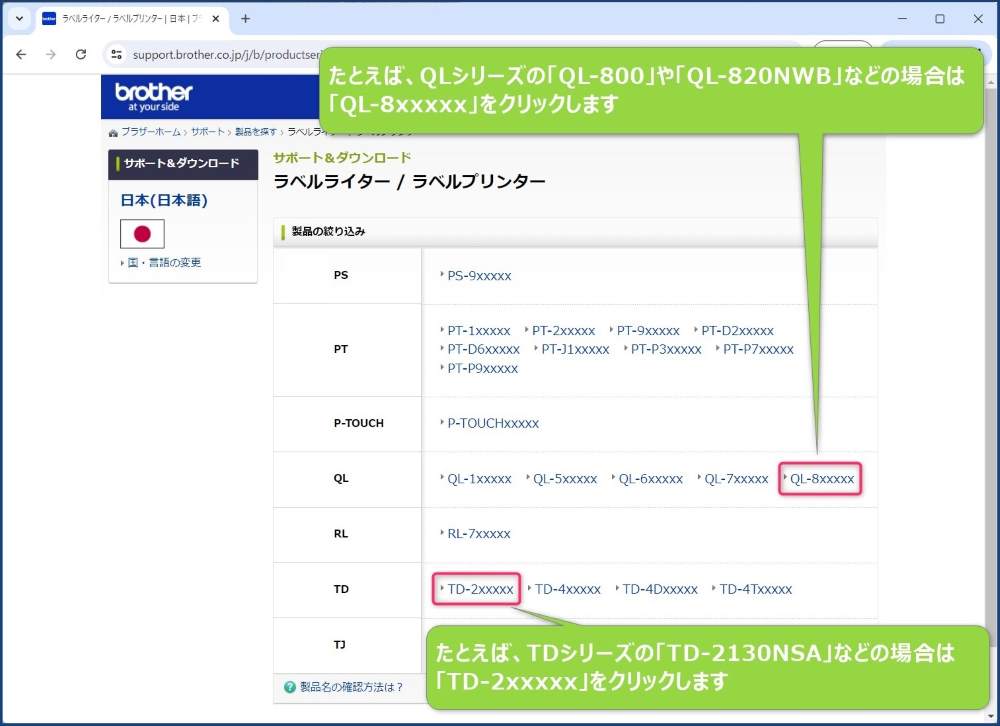This screenshot has height=726, width=1000.
Task: Click the 製品の絞り込み section heading
Action: click(328, 232)
